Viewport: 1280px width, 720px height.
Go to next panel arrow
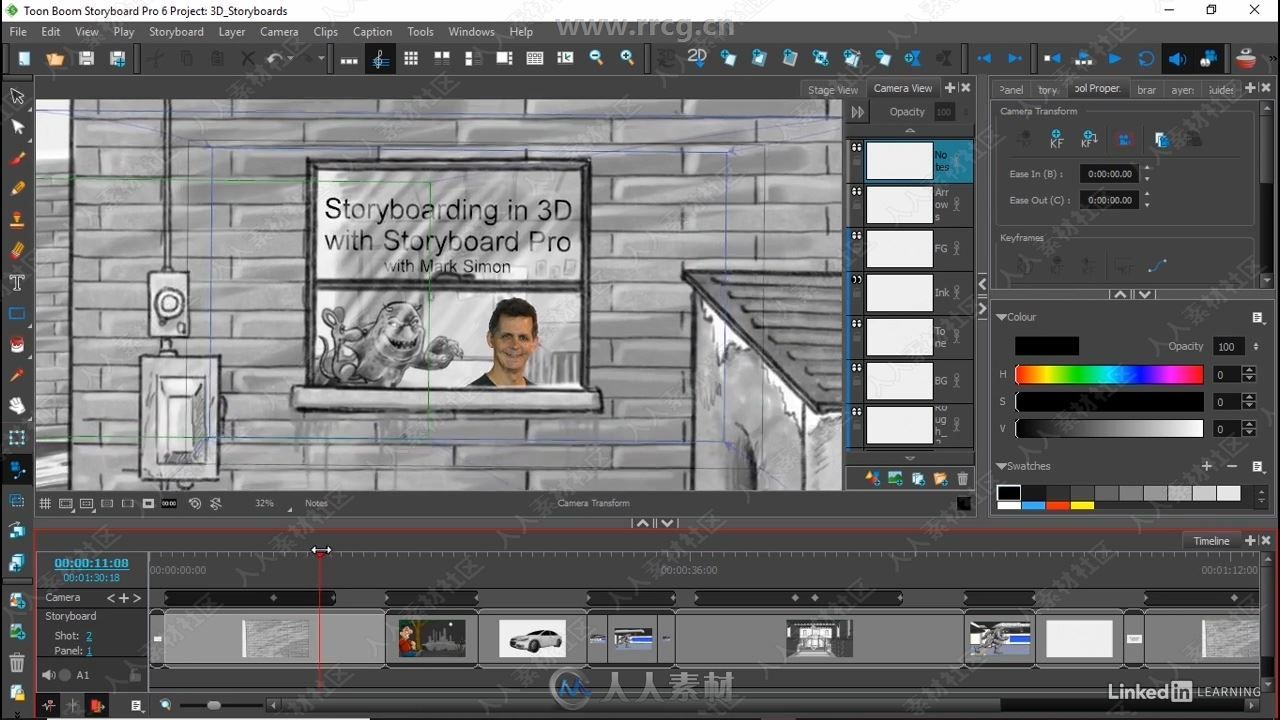coord(1014,59)
